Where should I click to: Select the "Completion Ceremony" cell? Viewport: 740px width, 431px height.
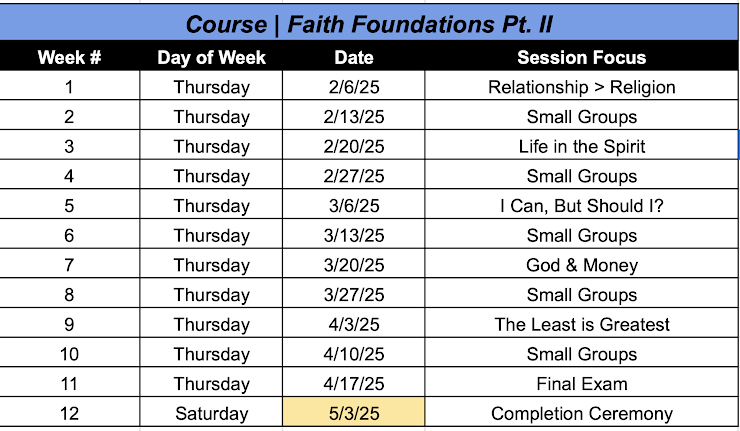point(581,414)
